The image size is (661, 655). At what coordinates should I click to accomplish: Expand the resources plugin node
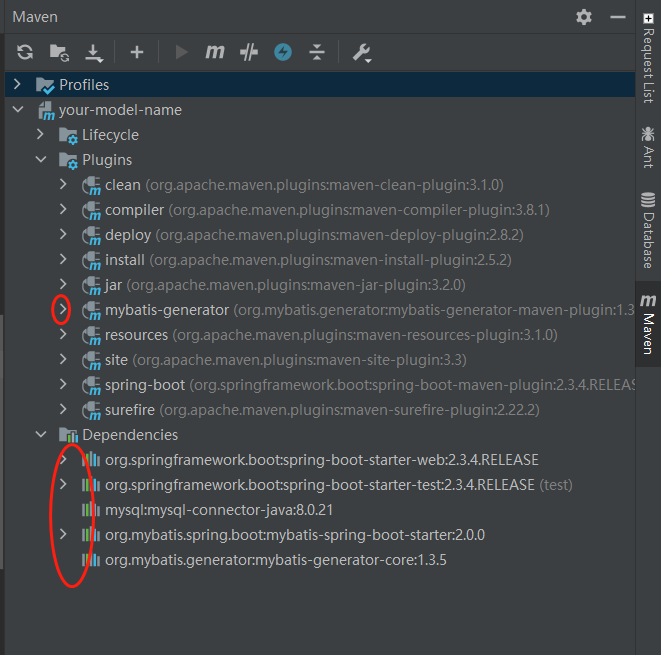pyautogui.click(x=63, y=334)
